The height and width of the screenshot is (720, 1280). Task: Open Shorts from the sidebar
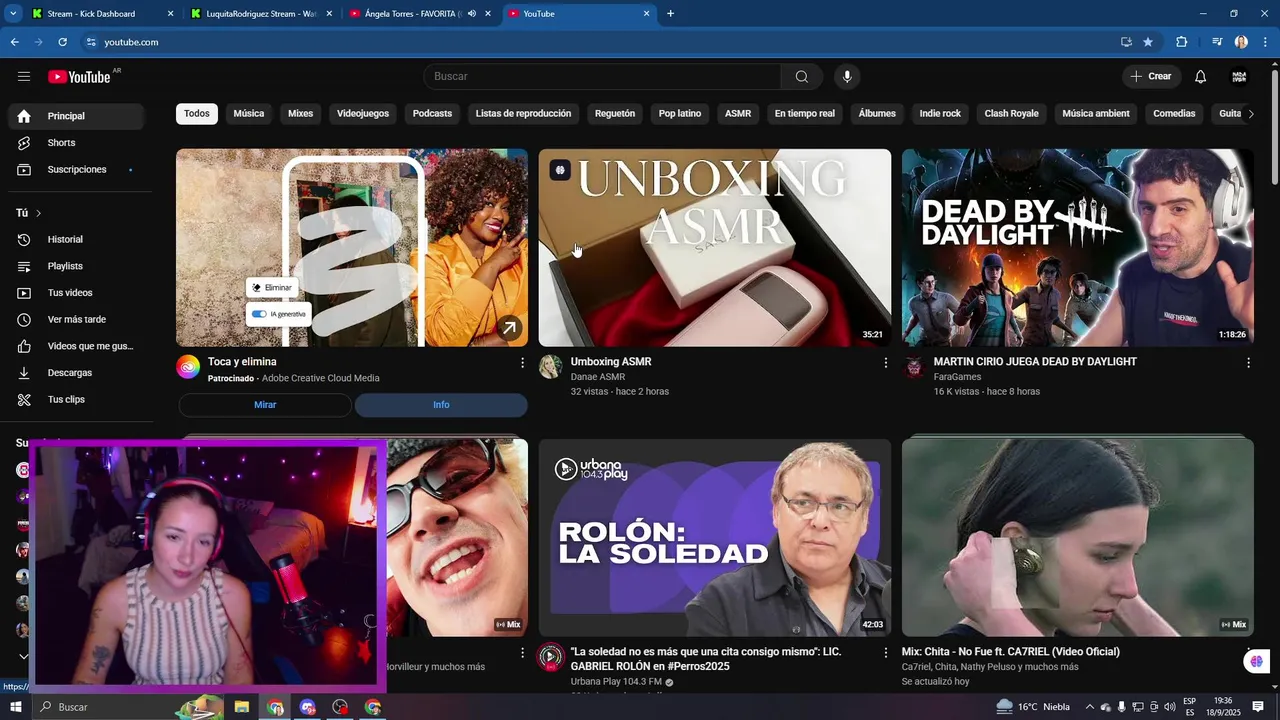click(x=77, y=143)
